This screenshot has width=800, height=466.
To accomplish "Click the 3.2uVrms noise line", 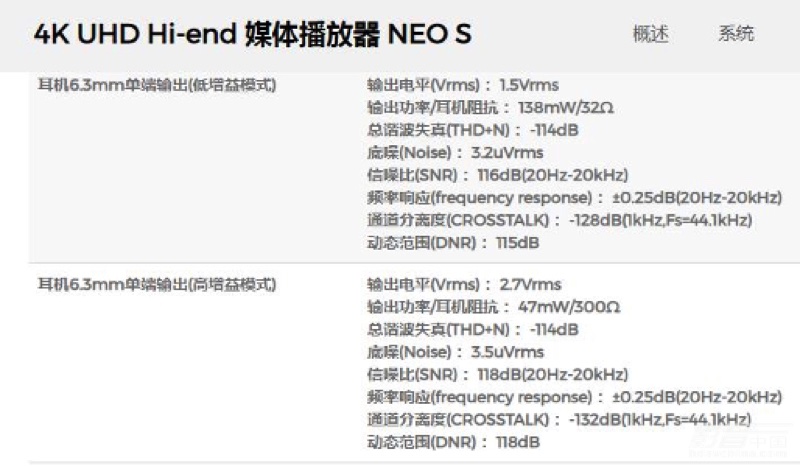I will pyautogui.click(x=455, y=152).
